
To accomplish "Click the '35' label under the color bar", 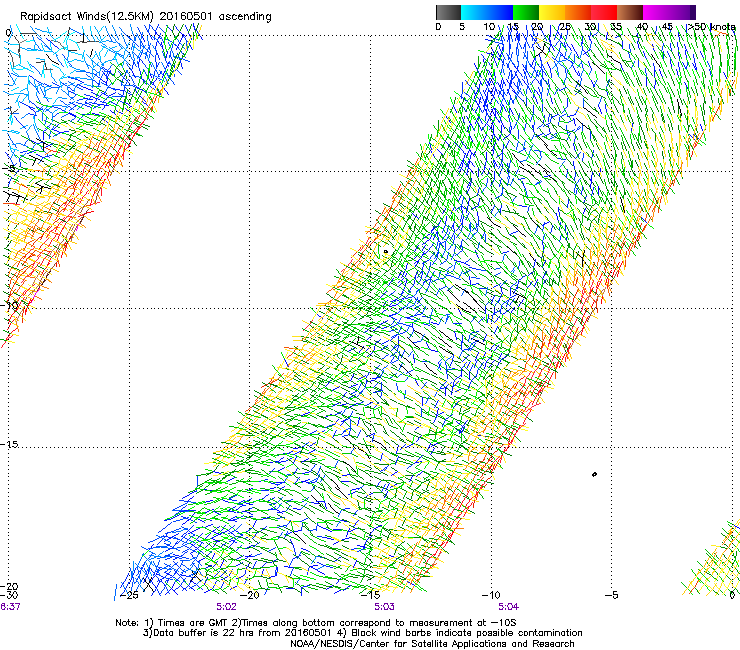I will pos(616,27).
